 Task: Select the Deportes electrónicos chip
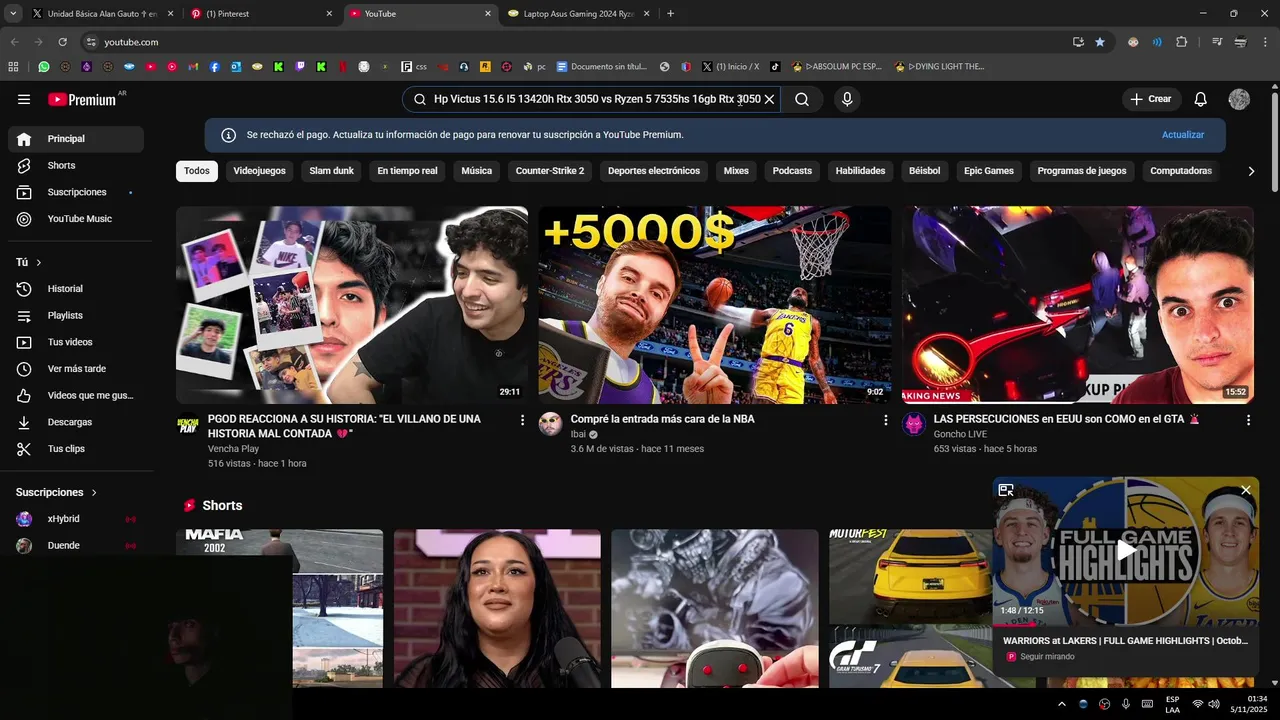click(x=654, y=171)
